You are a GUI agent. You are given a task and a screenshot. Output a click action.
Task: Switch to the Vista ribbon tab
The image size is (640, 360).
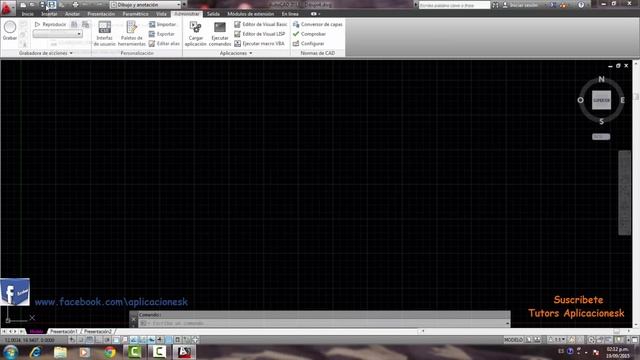(x=161, y=14)
